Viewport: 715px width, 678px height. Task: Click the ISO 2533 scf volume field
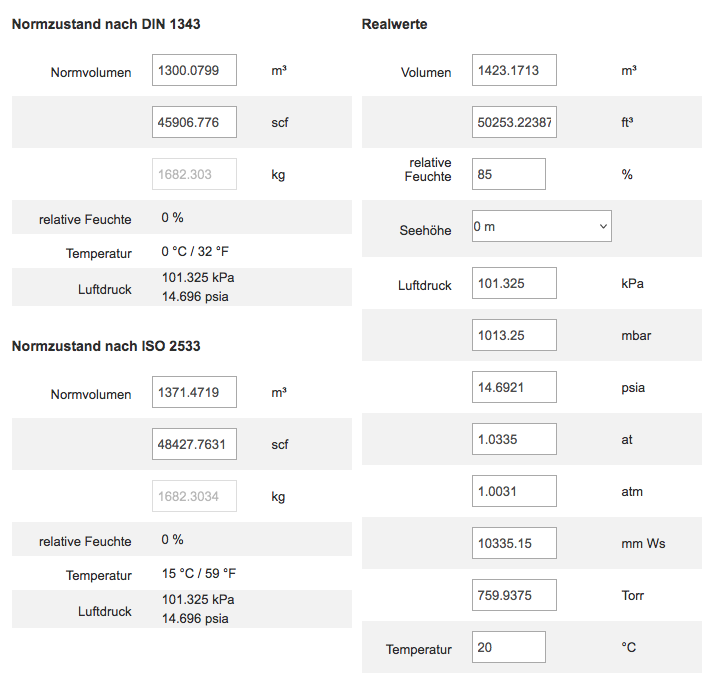click(194, 444)
